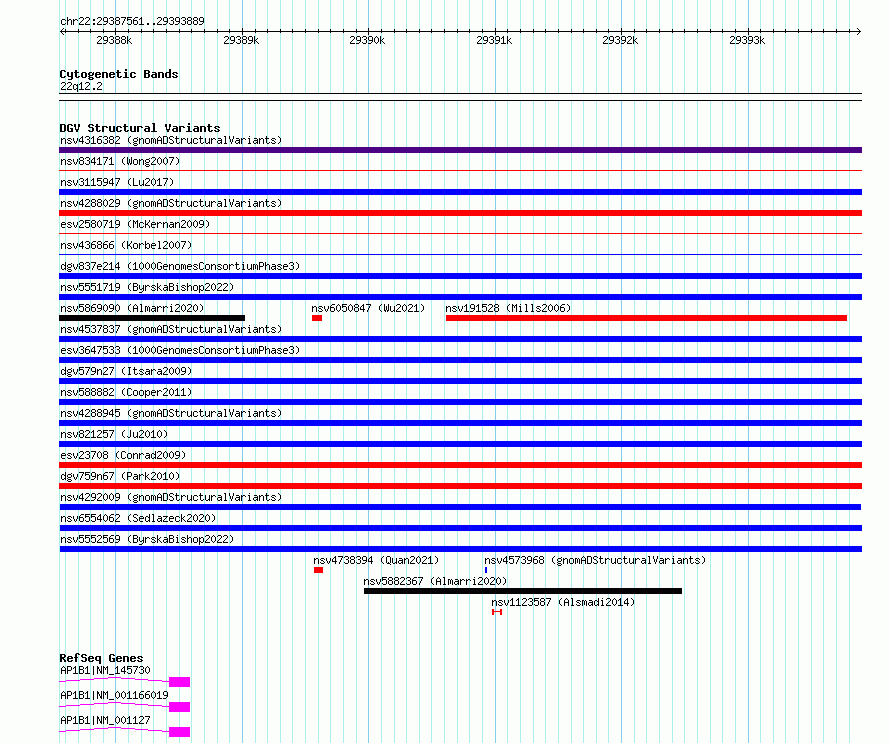Image resolution: width=890 pixels, height=743 pixels.
Task: Click the red nsv191528 variant bar
Action: click(646, 318)
